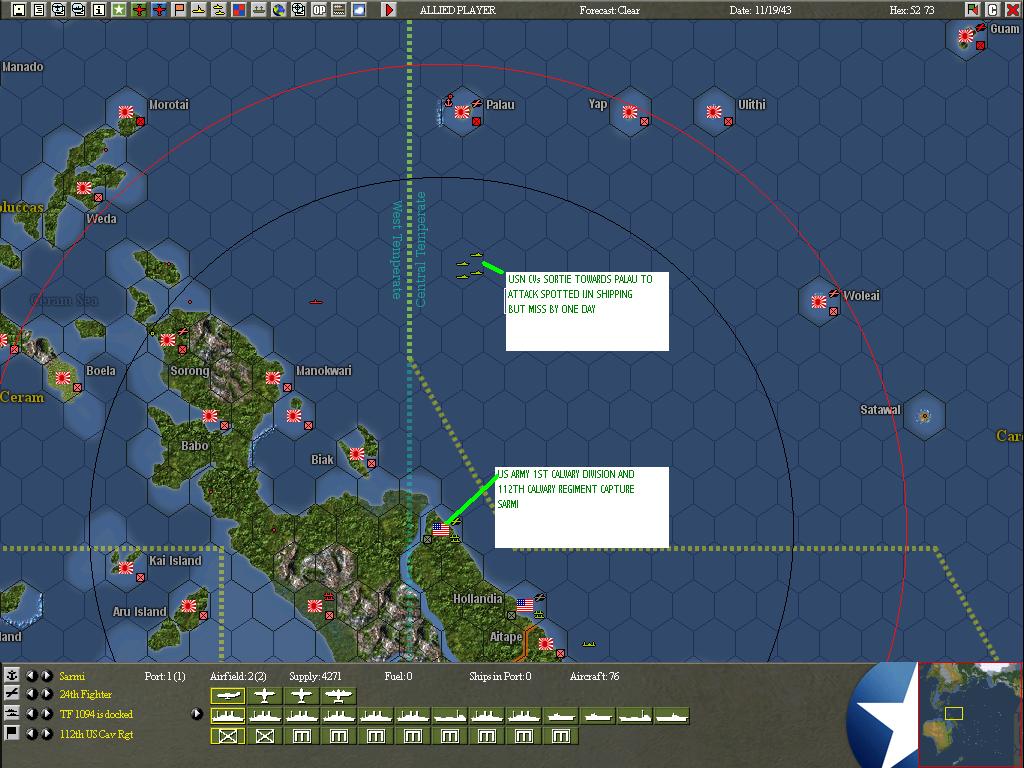The image size is (1024, 768).
Task: Click the cloud weather toolbar icon
Action: 359,9
